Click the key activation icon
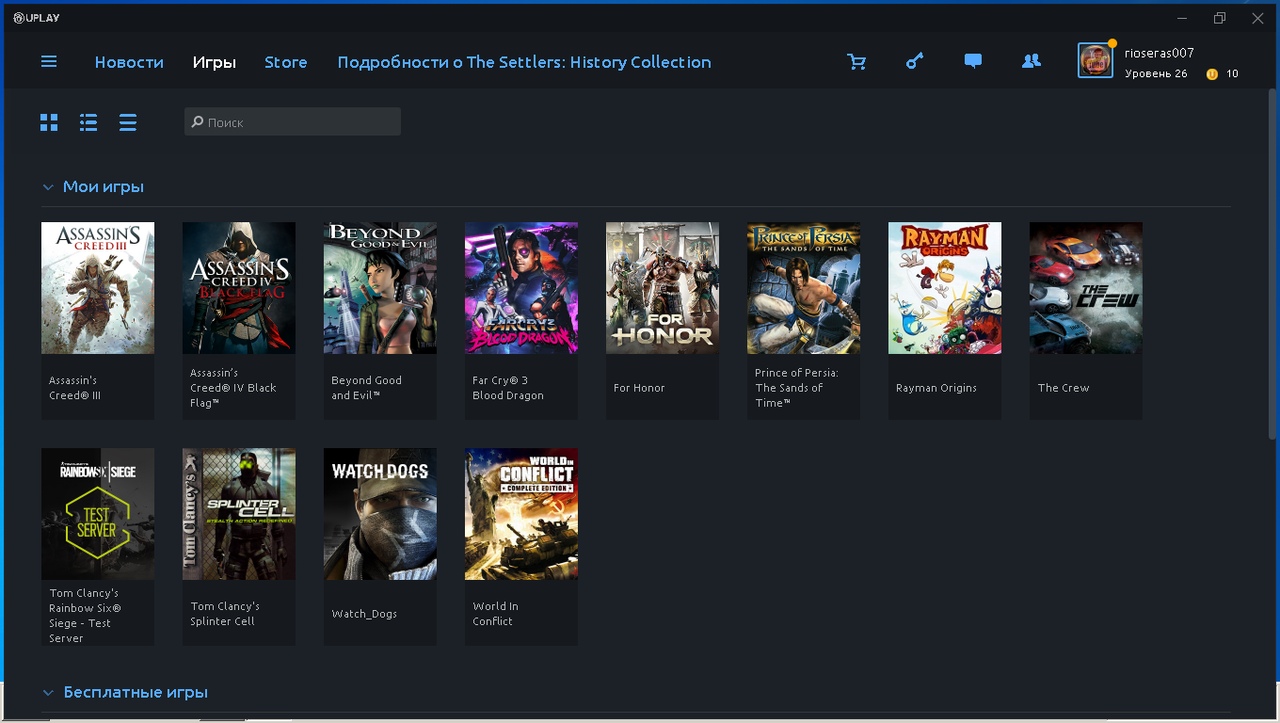The image size is (1280, 723). tap(914, 62)
